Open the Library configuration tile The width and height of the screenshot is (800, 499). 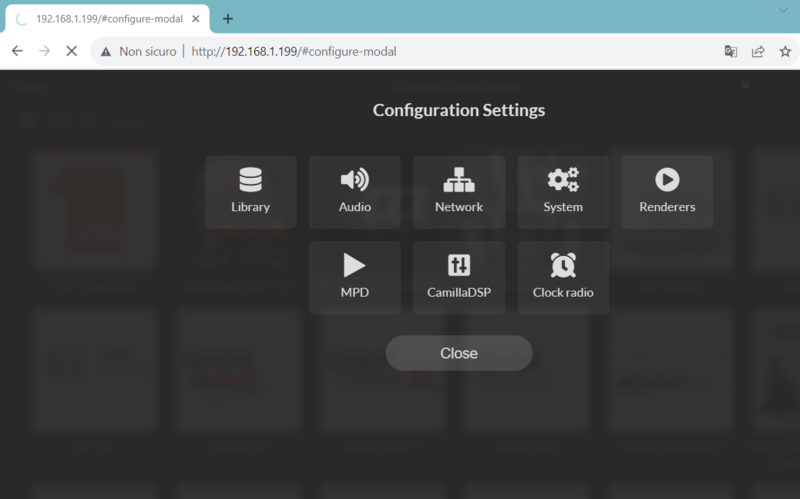[250, 192]
